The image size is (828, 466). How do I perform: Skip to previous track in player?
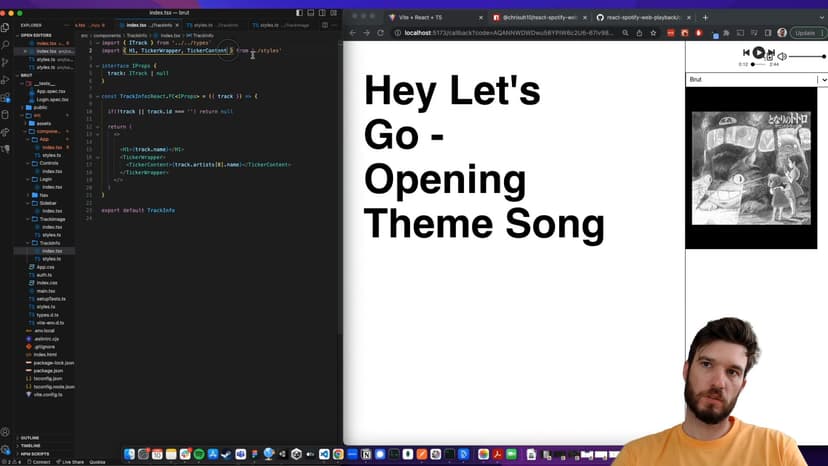(x=746, y=53)
